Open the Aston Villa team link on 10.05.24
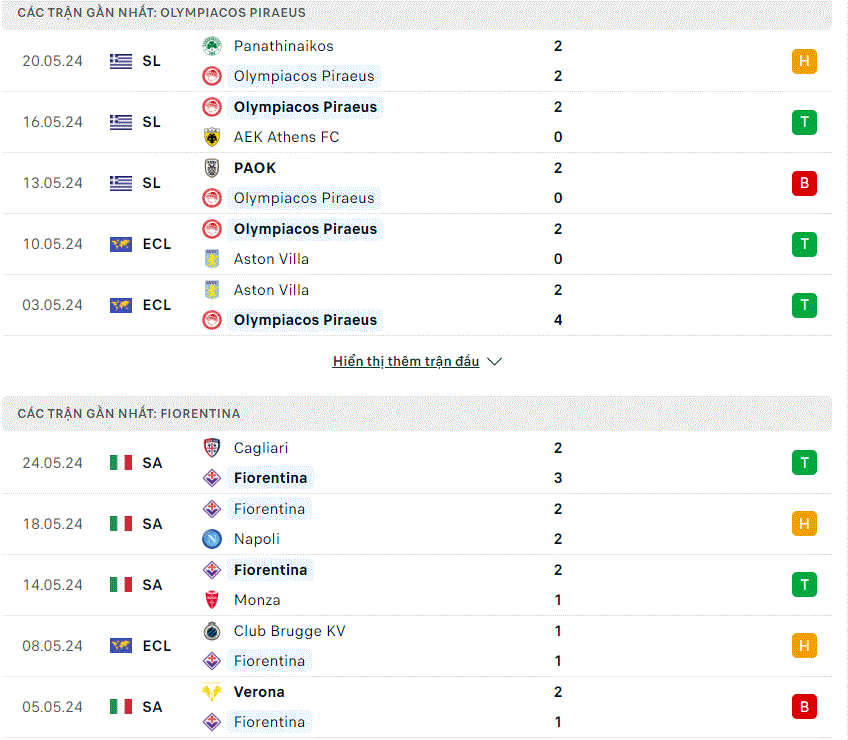The image size is (848, 740). [x=271, y=259]
